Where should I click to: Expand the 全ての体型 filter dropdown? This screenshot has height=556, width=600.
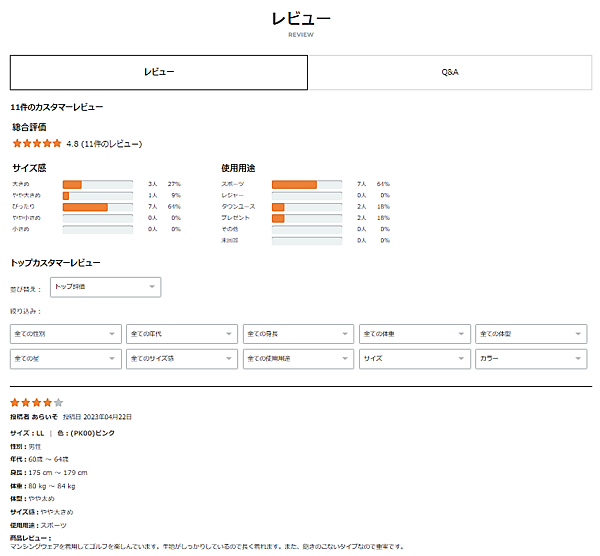[x=531, y=333]
